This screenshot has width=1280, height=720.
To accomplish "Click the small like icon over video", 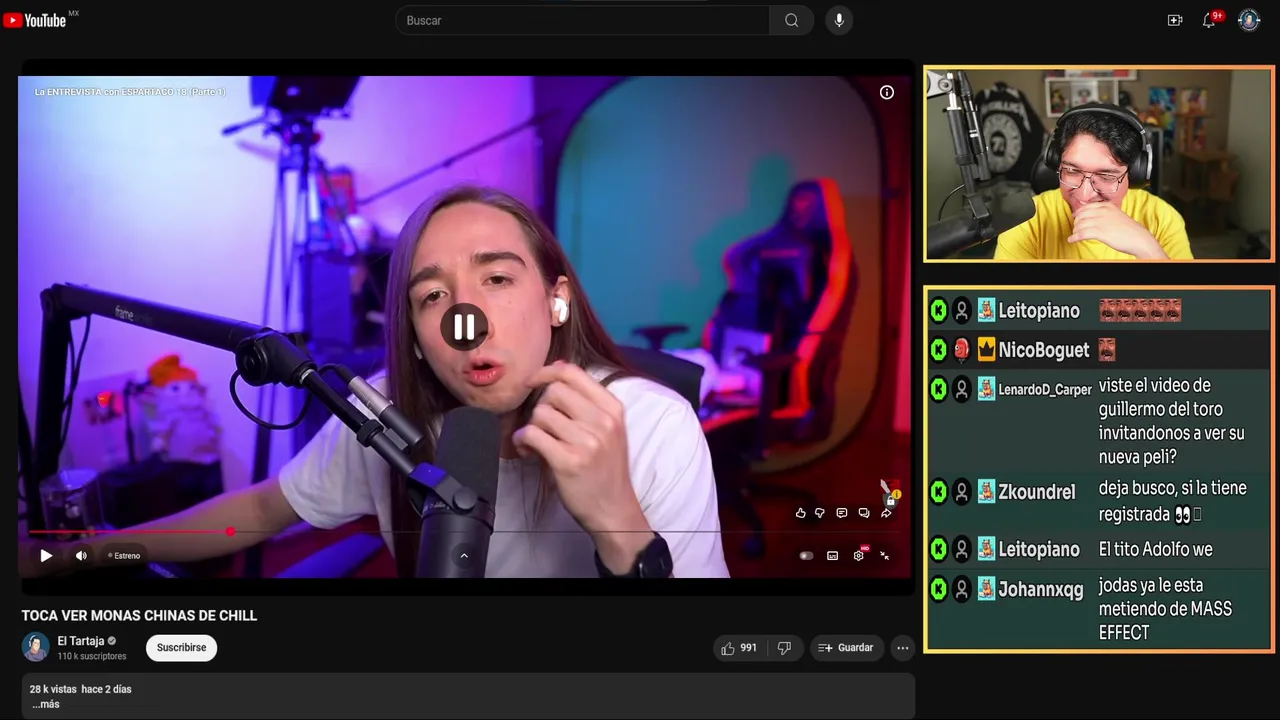I will tap(800, 513).
